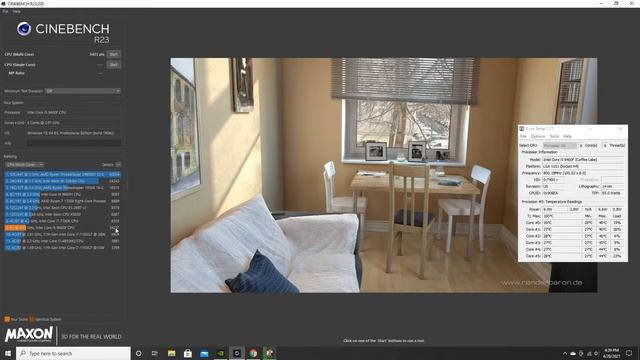Select the Core i7-1165G7 @ 15W ranking row
The image size is (640, 360).
click(x=63, y=247)
